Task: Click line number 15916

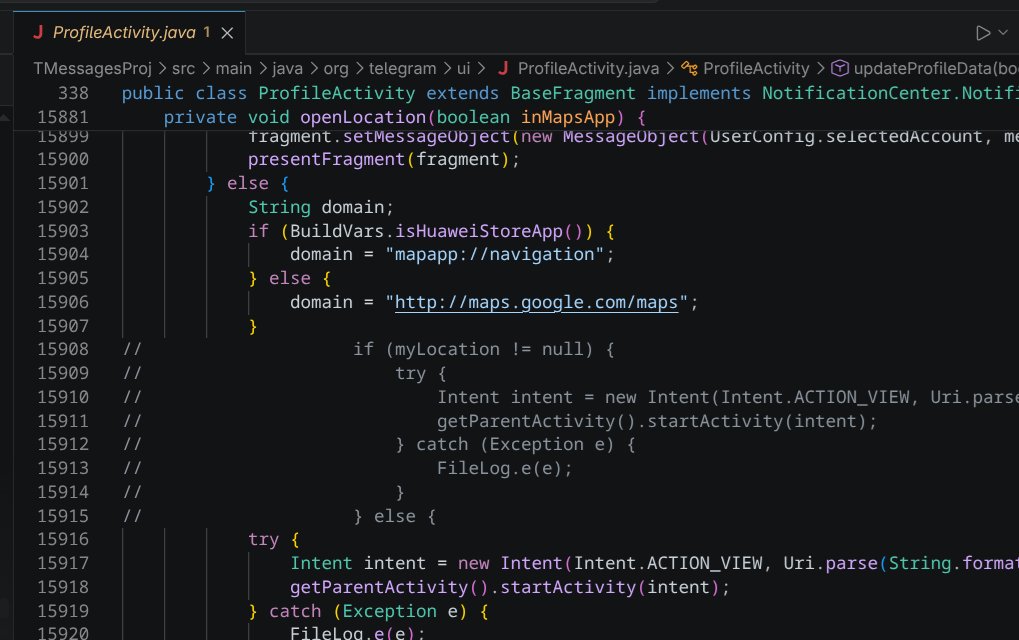Action: tap(63, 539)
